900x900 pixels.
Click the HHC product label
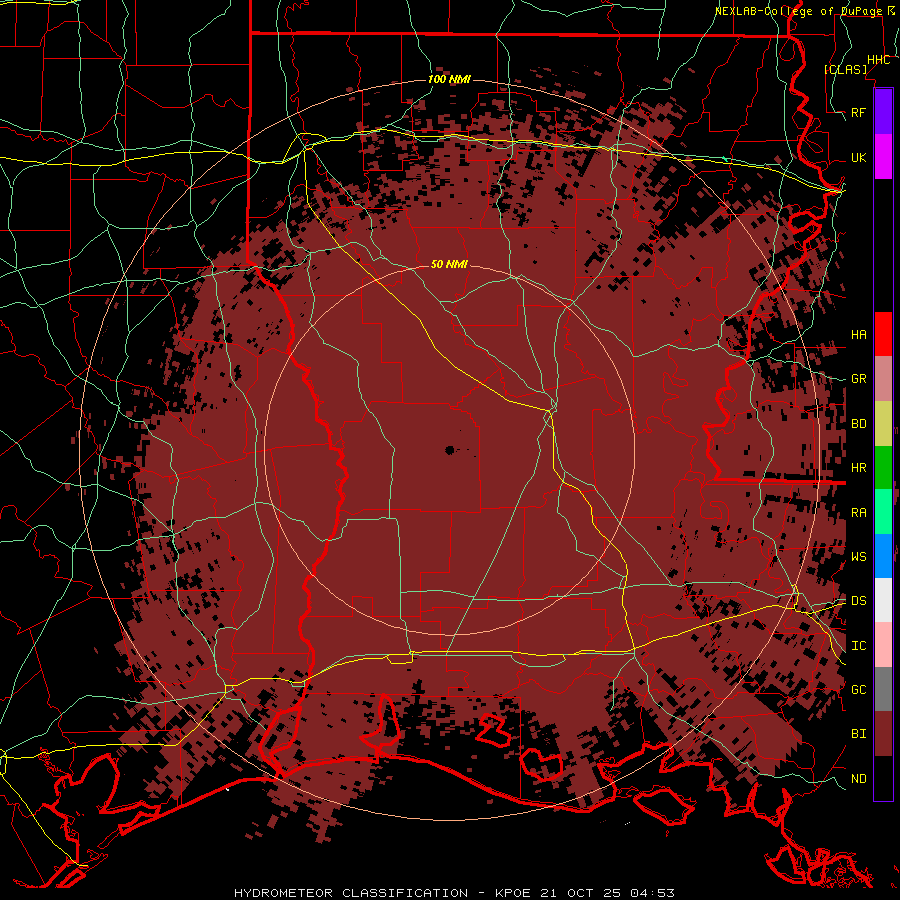coord(878,60)
